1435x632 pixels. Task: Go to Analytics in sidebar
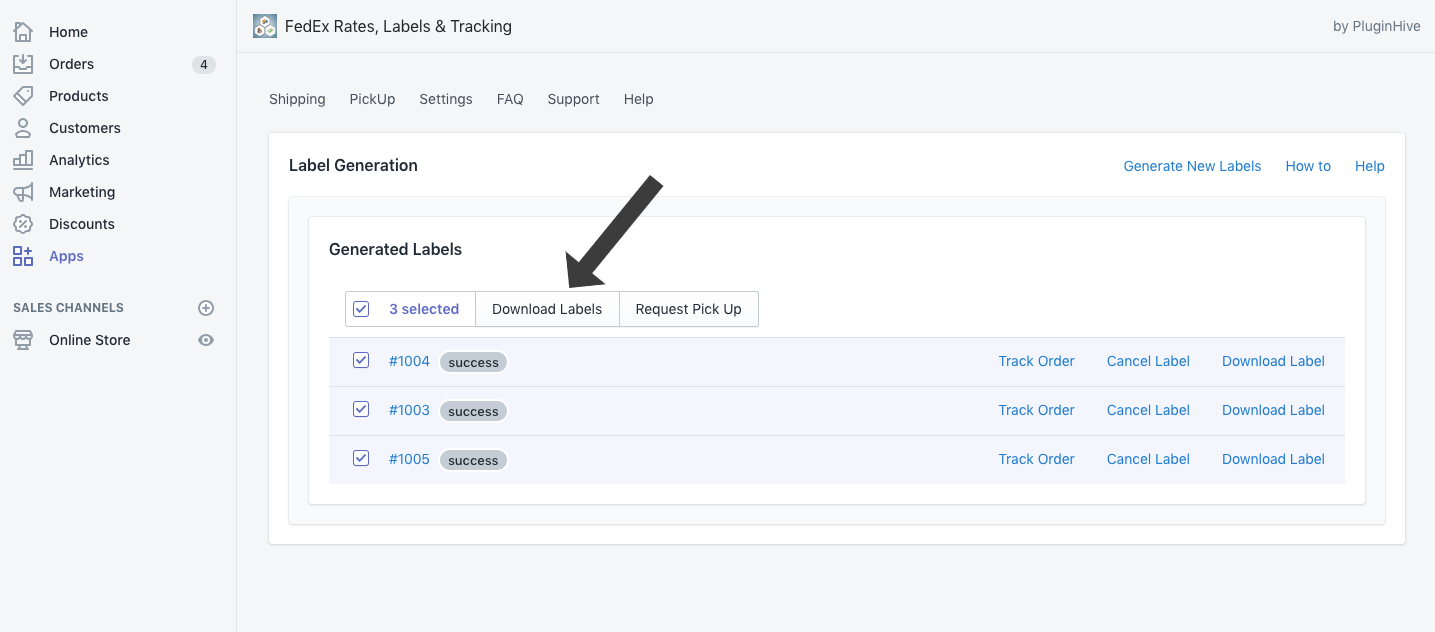pyautogui.click(x=79, y=160)
